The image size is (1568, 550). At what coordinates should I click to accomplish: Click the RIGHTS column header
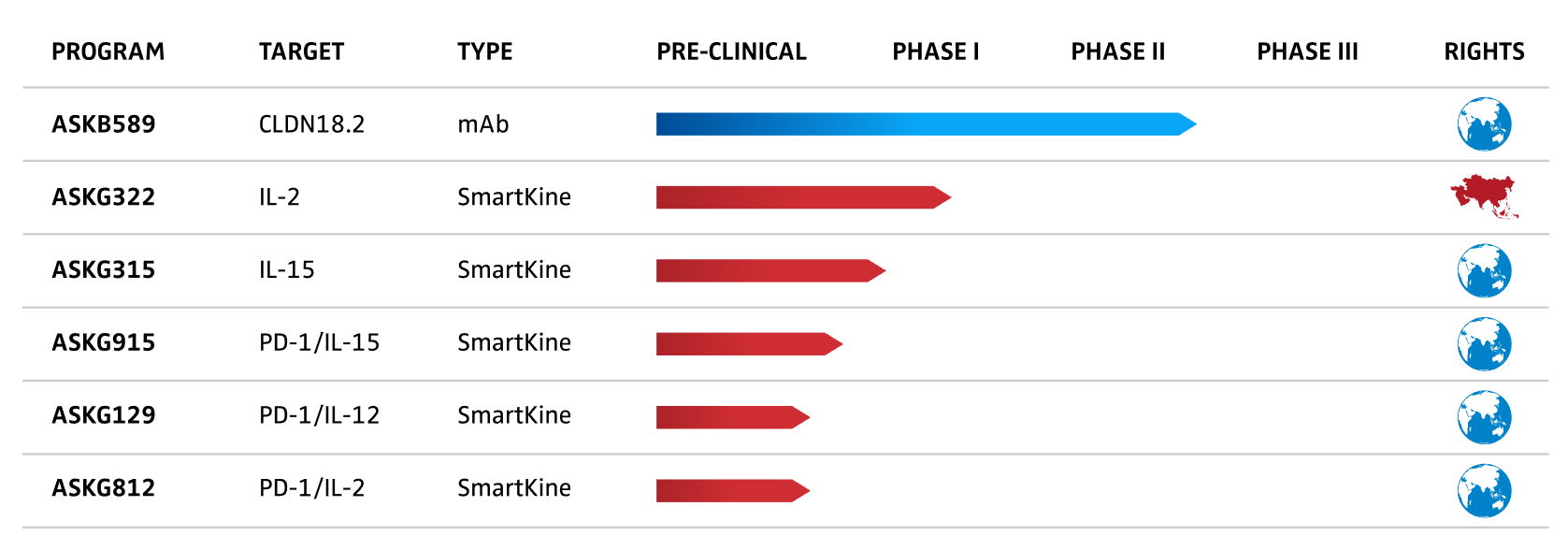[1484, 51]
